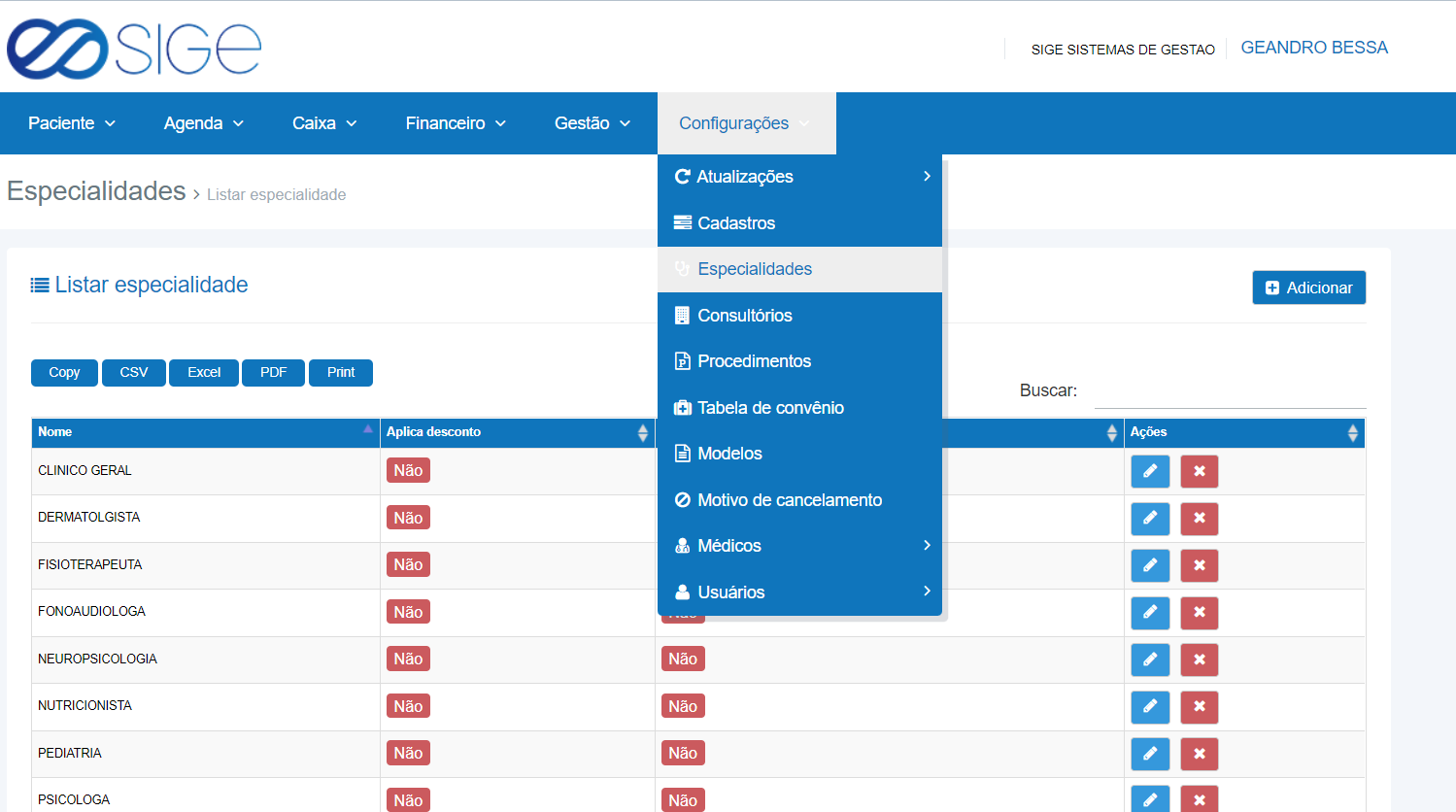1456x812 pixels.
Task: Delete the FONOAUDIOLOGA row
Action: tap(1200, 613)
